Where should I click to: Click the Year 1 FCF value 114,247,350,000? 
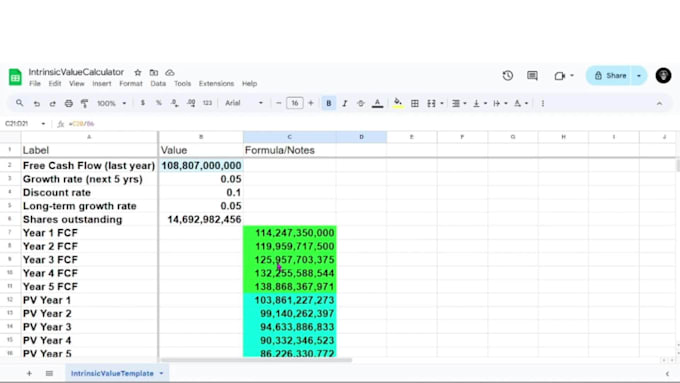click(290, 233)
